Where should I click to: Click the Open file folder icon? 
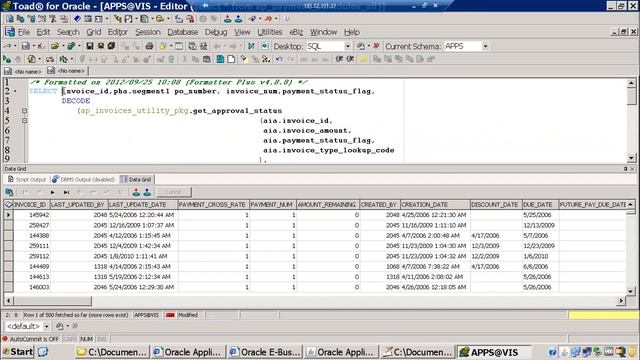[55, 46]
